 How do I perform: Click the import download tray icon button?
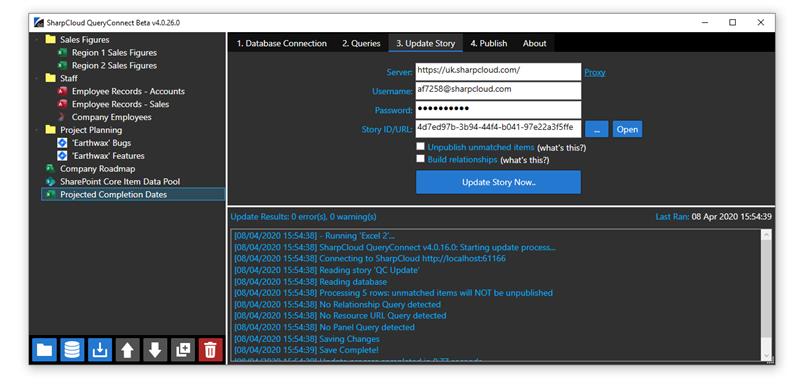tap(100, 350)
